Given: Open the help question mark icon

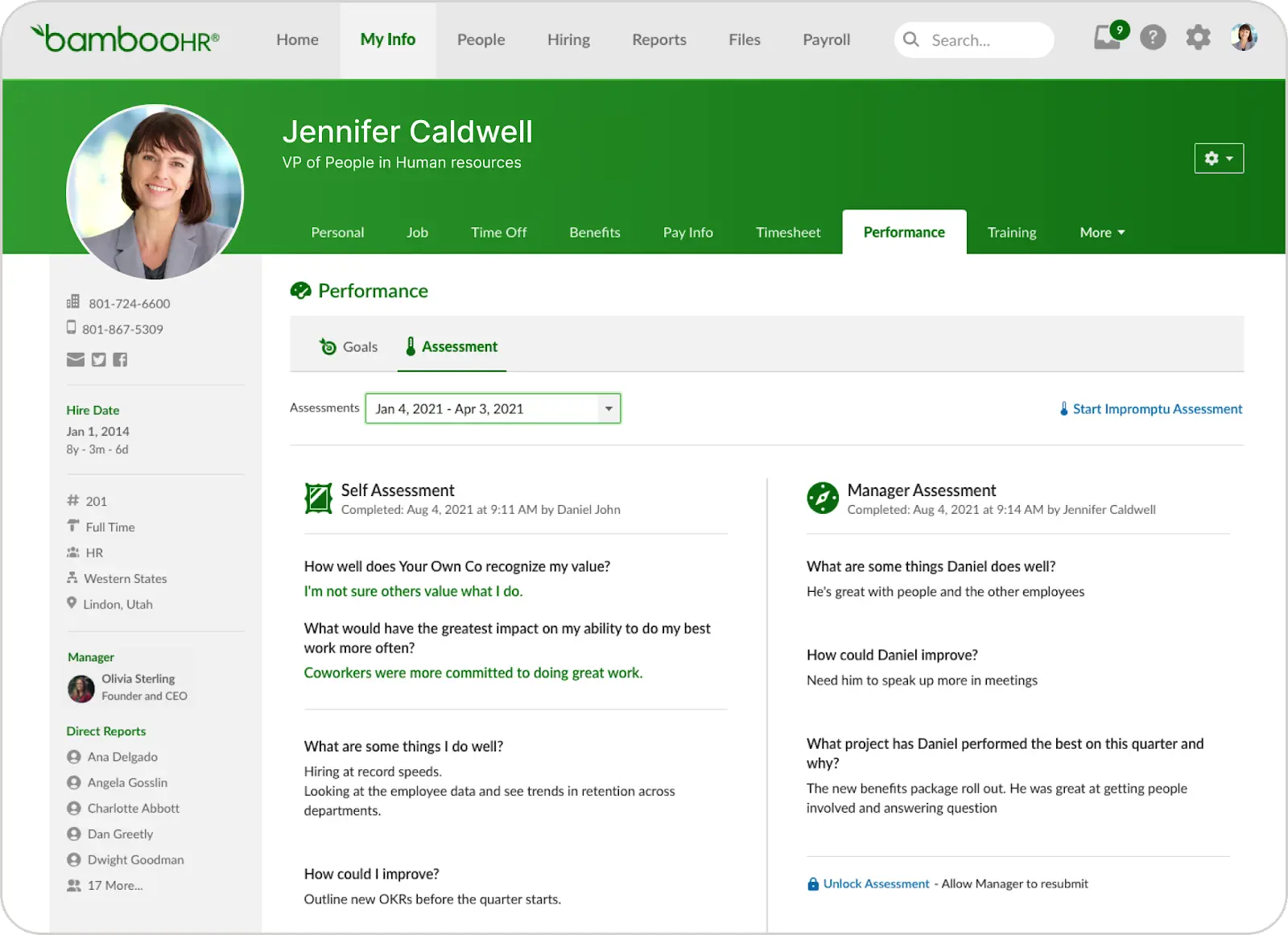Looking at the screenshot, I should click(1153, 38).
